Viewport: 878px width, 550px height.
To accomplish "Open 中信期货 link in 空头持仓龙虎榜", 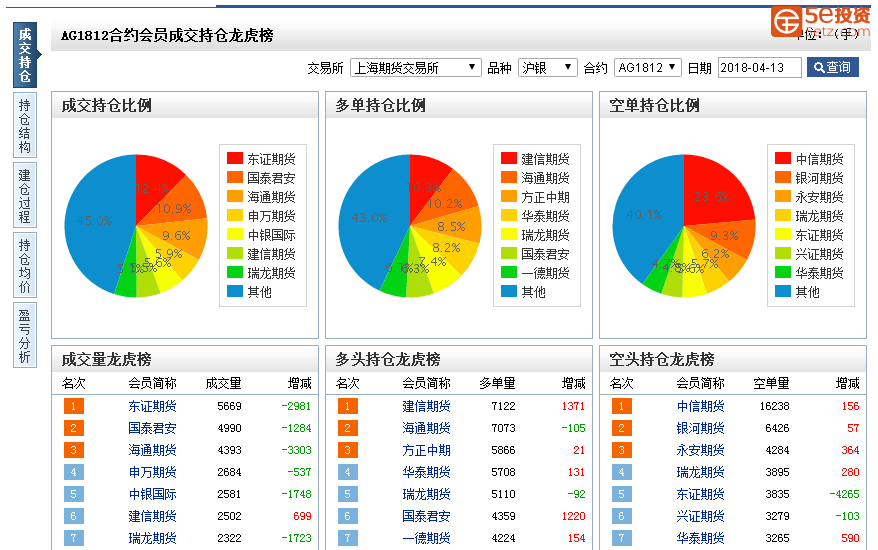I will 700,406.
